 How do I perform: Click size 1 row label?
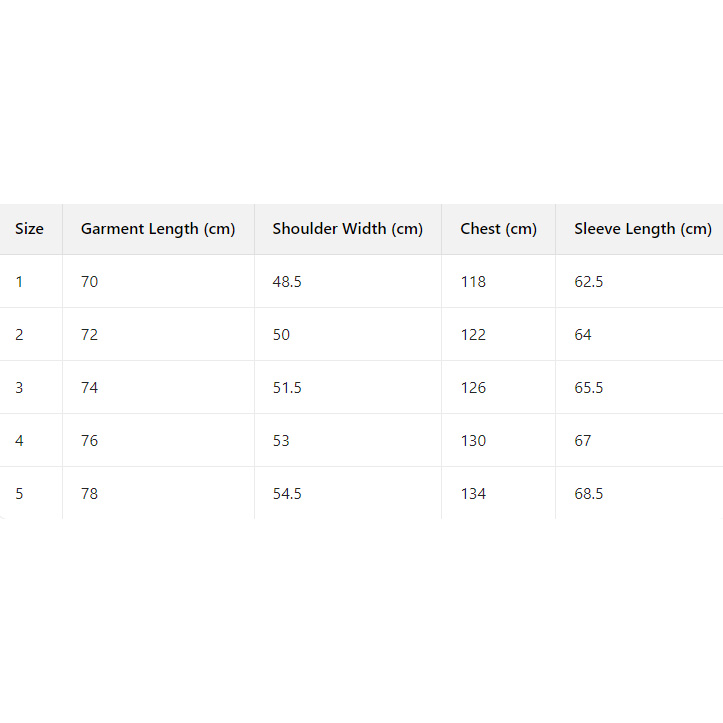[x=19, y=282]
